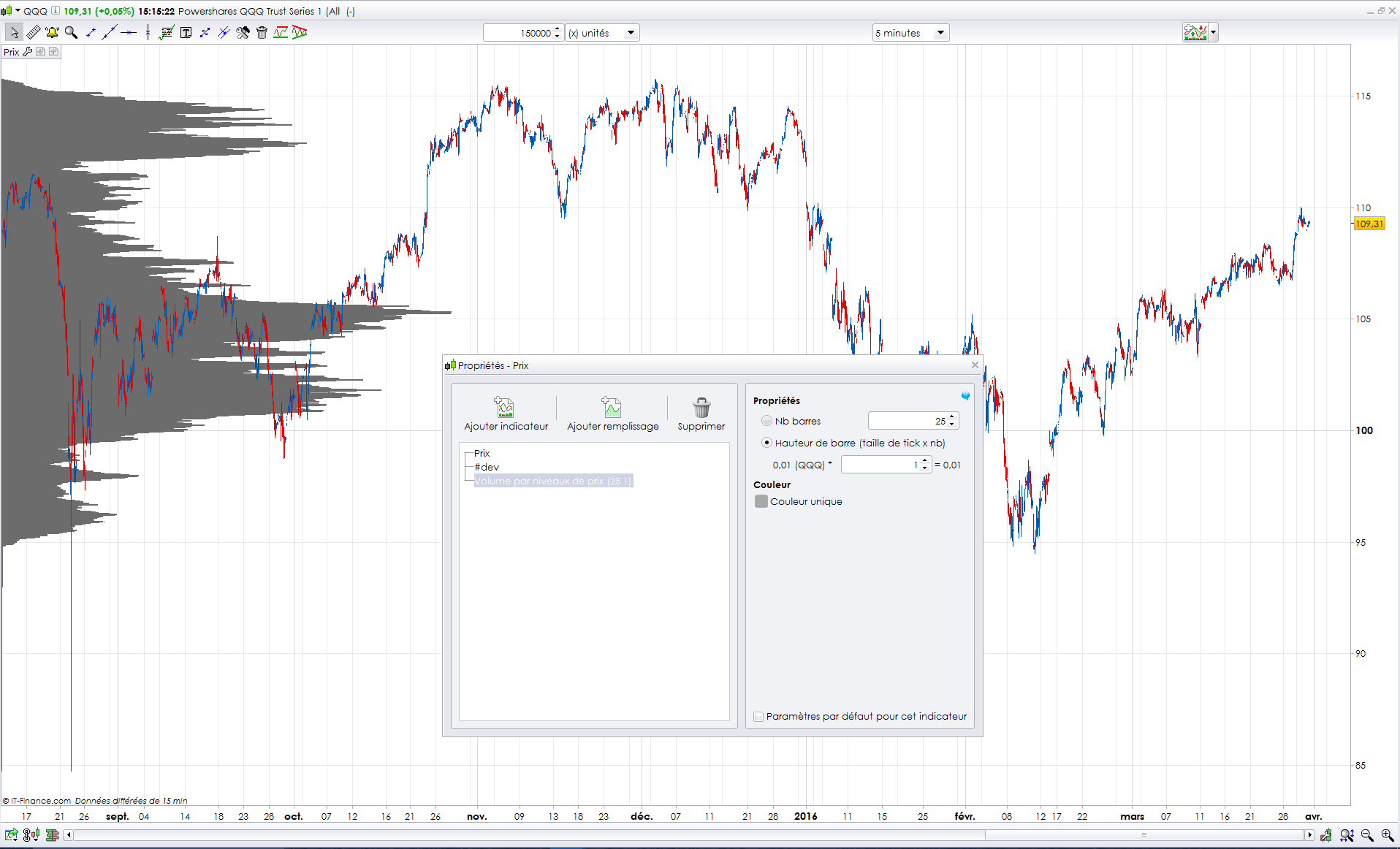The height and width of the screenshot is (849, 1400).
Task: Select #dev in the indicator tree
Action: [487, 467]
